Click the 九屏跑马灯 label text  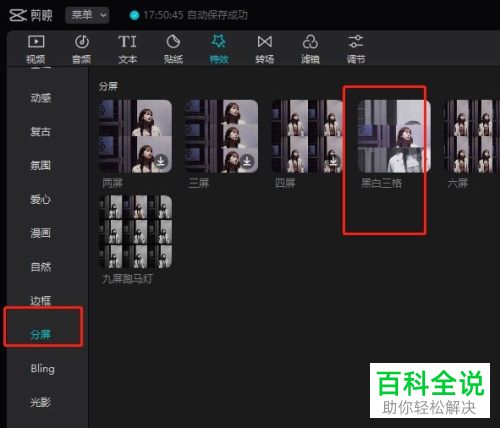pos(127,279)
